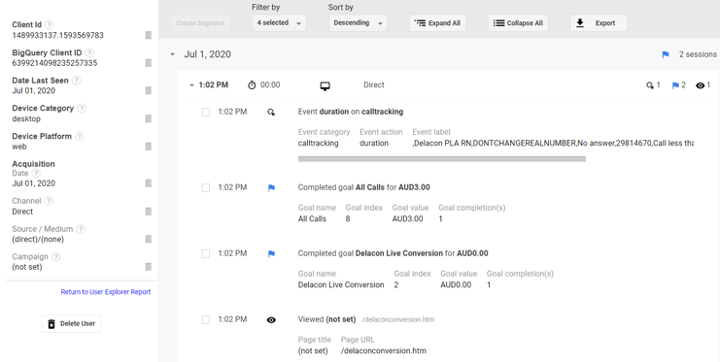This screenshot has width=720, height=362.
Task: Click the Create Segment button
Action: pos(200,23)
